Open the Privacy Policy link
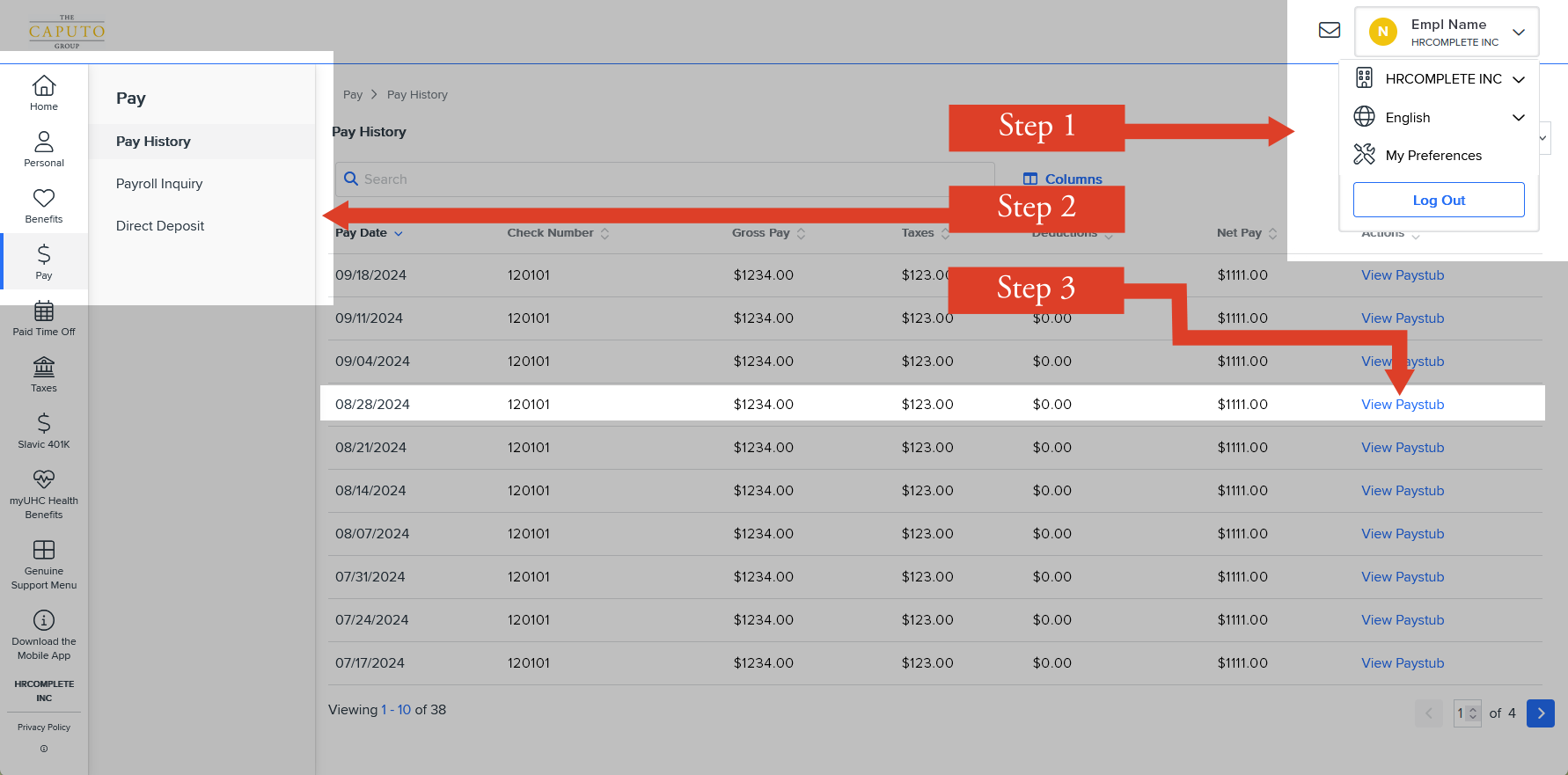Screen dimensions: 1568x775 pos(44,727)
